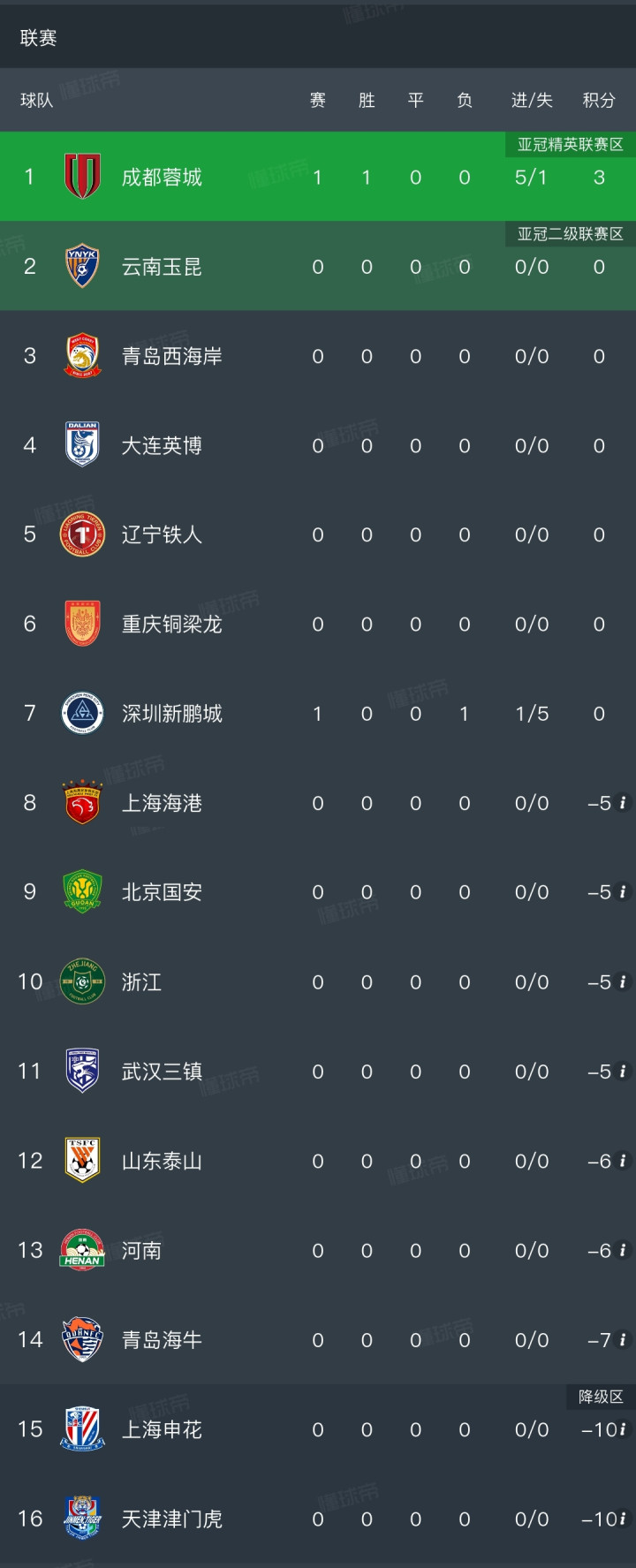Tap the 亚冠精英联赛区 zone label

click(x=571, y=144)
